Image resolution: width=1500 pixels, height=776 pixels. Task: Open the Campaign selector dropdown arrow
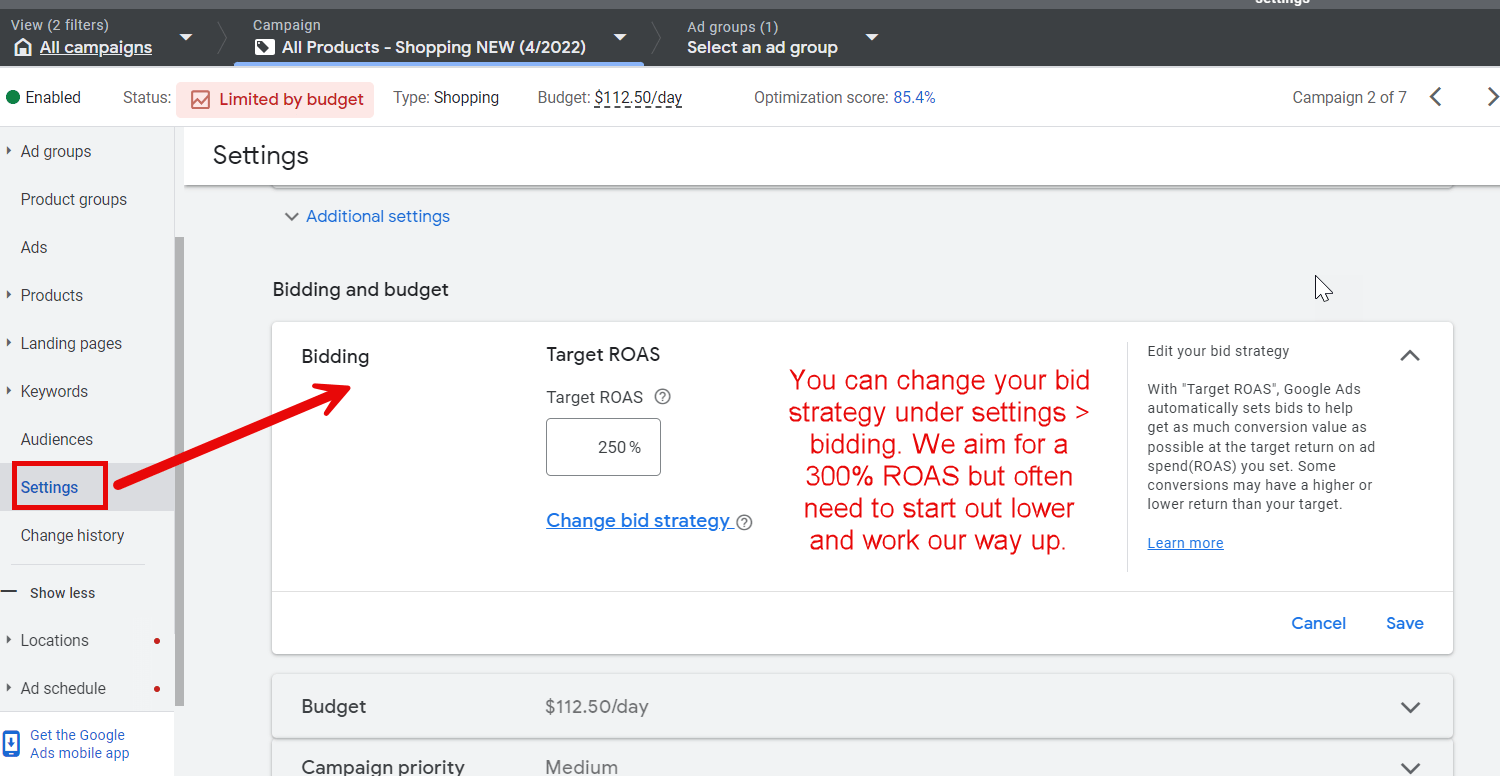620,38
